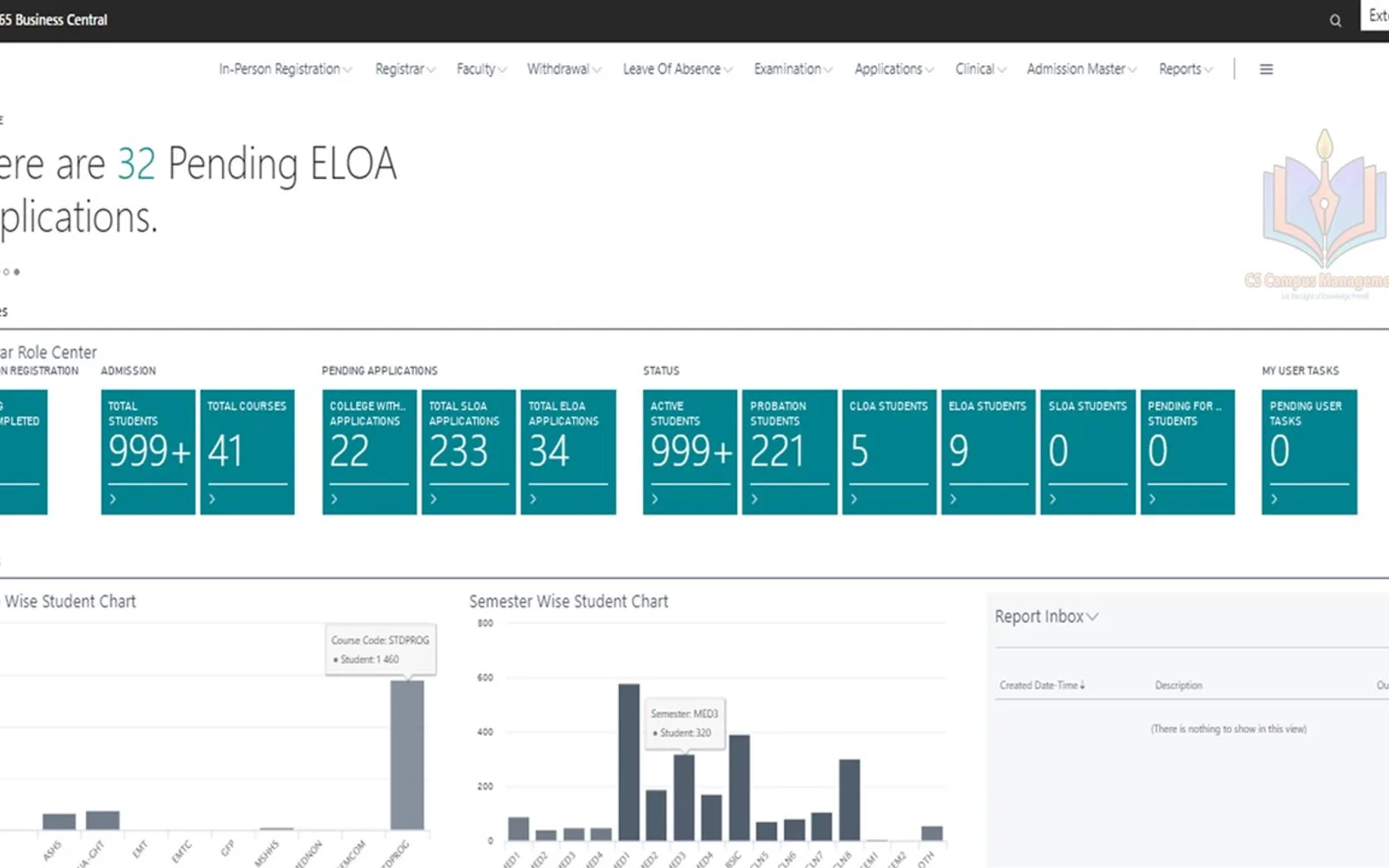Expand the Registrar menu

pos(405,69)
